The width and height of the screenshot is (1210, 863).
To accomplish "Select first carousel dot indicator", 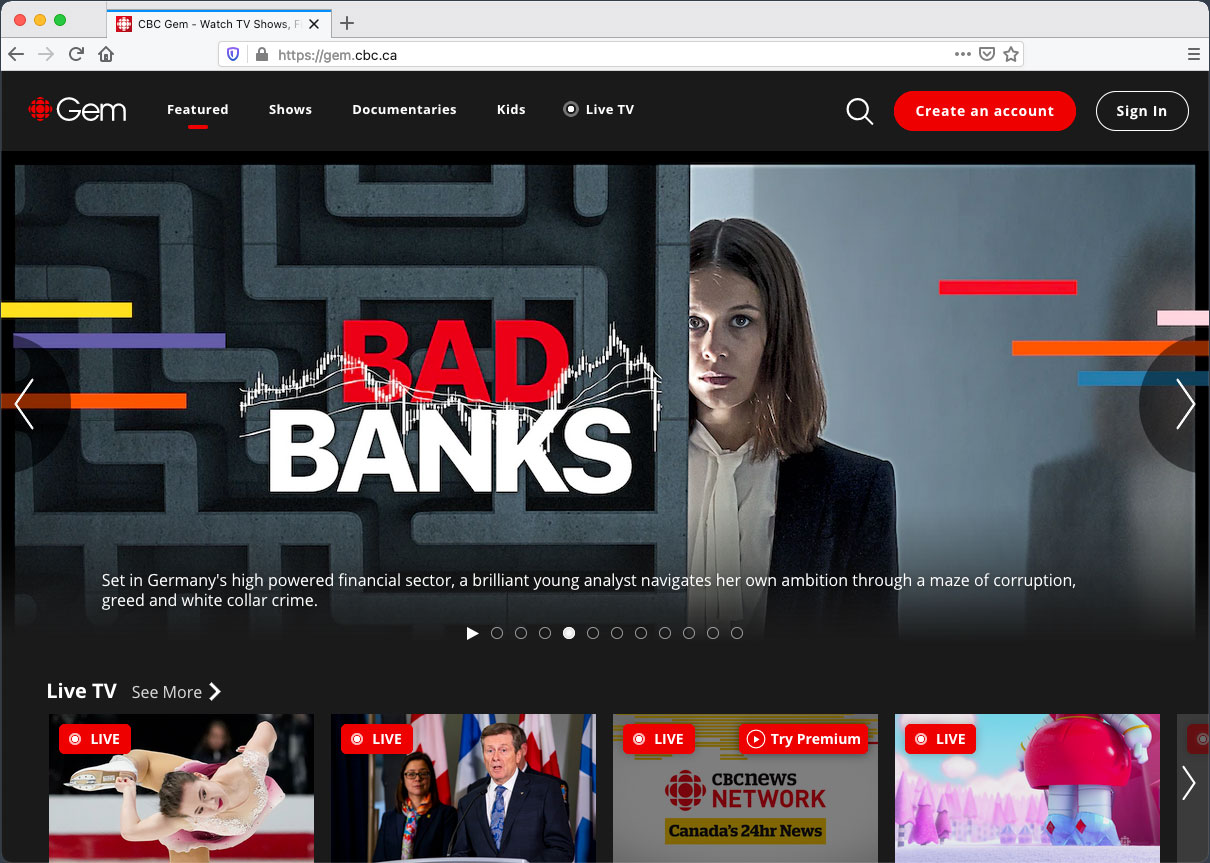I will click(497, 633).
